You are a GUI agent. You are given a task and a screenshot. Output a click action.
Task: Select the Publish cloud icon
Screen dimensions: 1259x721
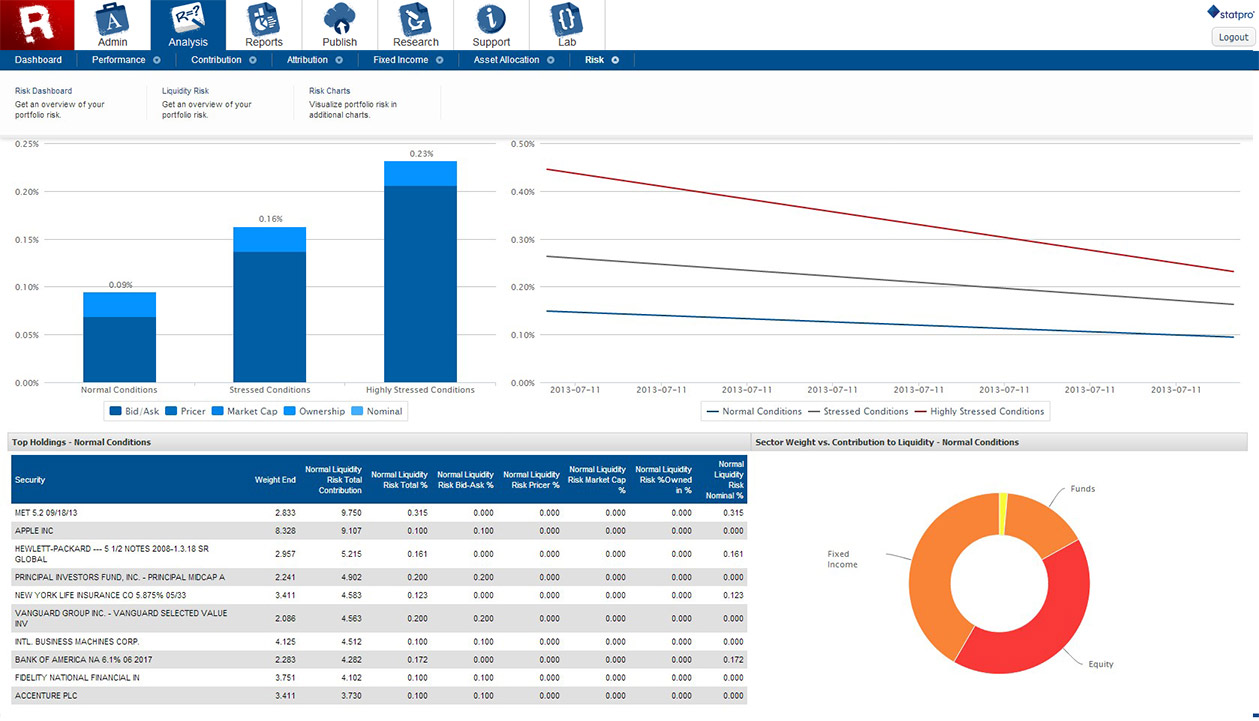click(x=340, y=20)
